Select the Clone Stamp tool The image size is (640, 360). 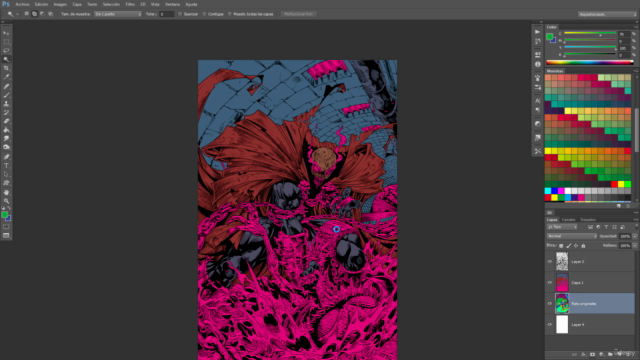click(6, 104)
